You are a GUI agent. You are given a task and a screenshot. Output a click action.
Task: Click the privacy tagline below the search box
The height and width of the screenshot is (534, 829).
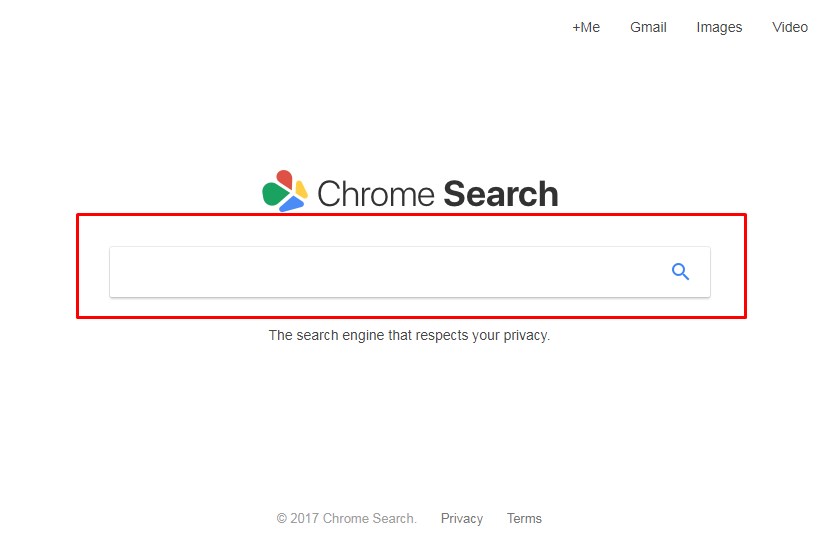tap(409, 335)
